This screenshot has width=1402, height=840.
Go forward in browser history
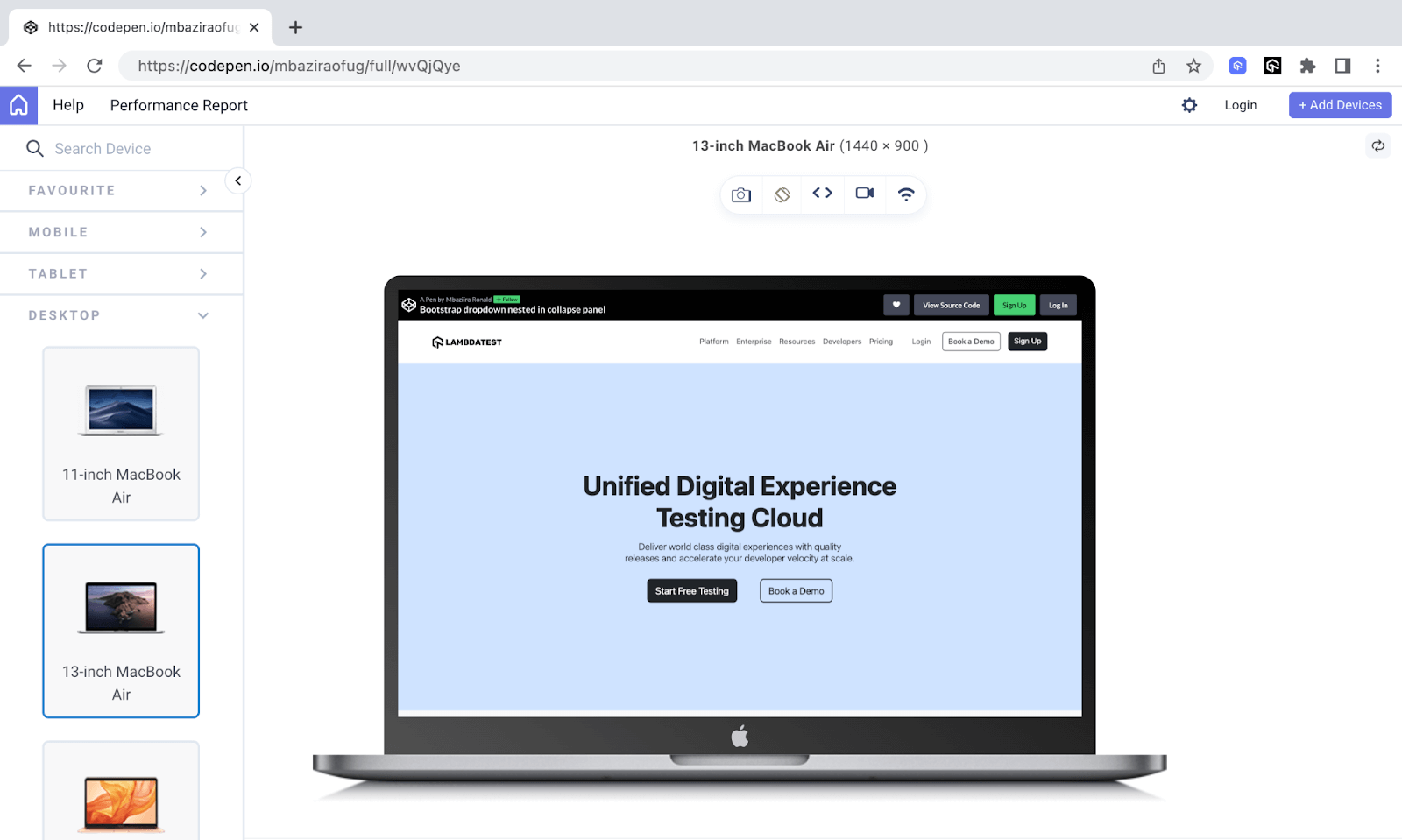click(x=59, y=66)
